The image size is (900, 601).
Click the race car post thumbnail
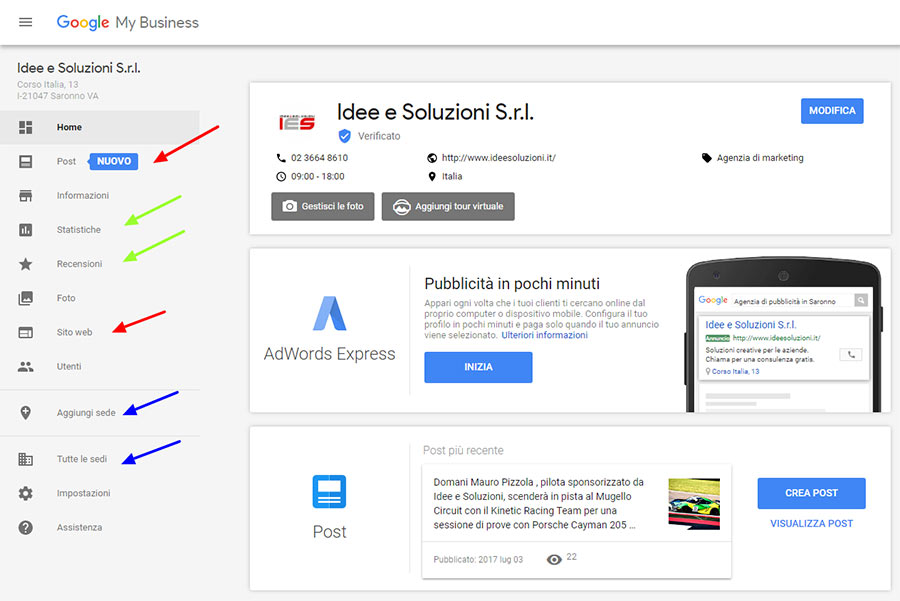694,503
